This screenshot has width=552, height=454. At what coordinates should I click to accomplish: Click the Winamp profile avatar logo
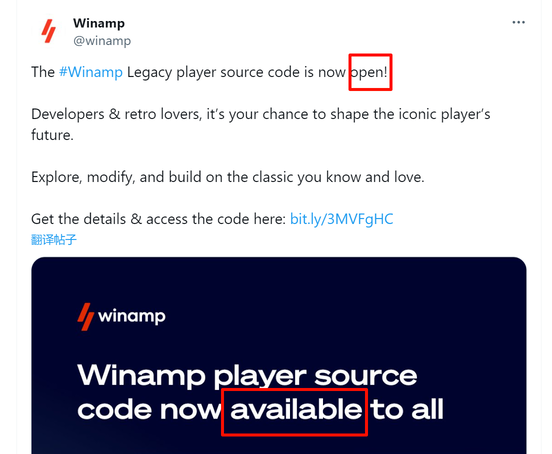[x=49, y=31]
